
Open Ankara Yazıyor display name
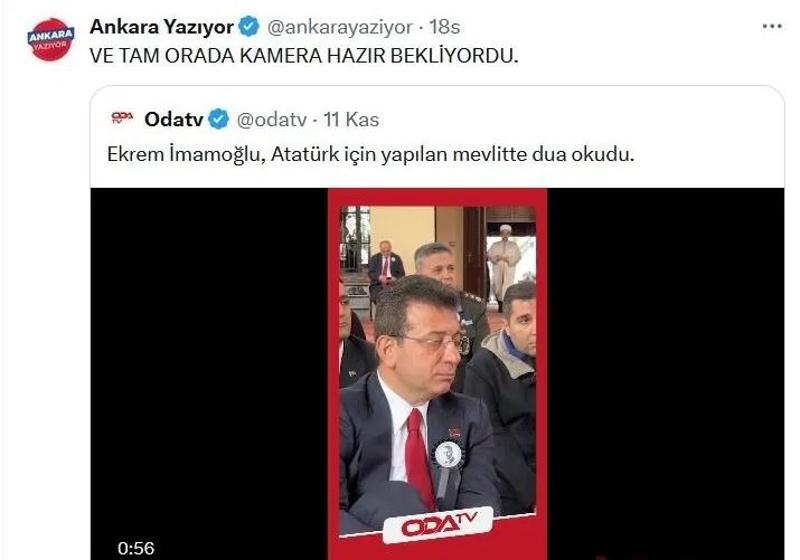click(162, 27)
